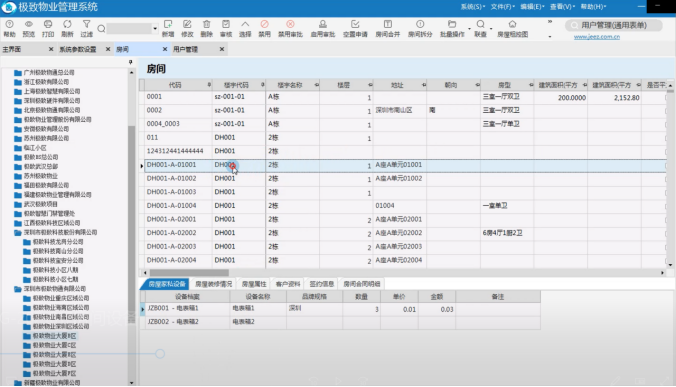Screen dimensions: 676x387
Task: Collapse the 深圳市极致科技股份有限公司 tree folder
Action: [x=18, y=233]
